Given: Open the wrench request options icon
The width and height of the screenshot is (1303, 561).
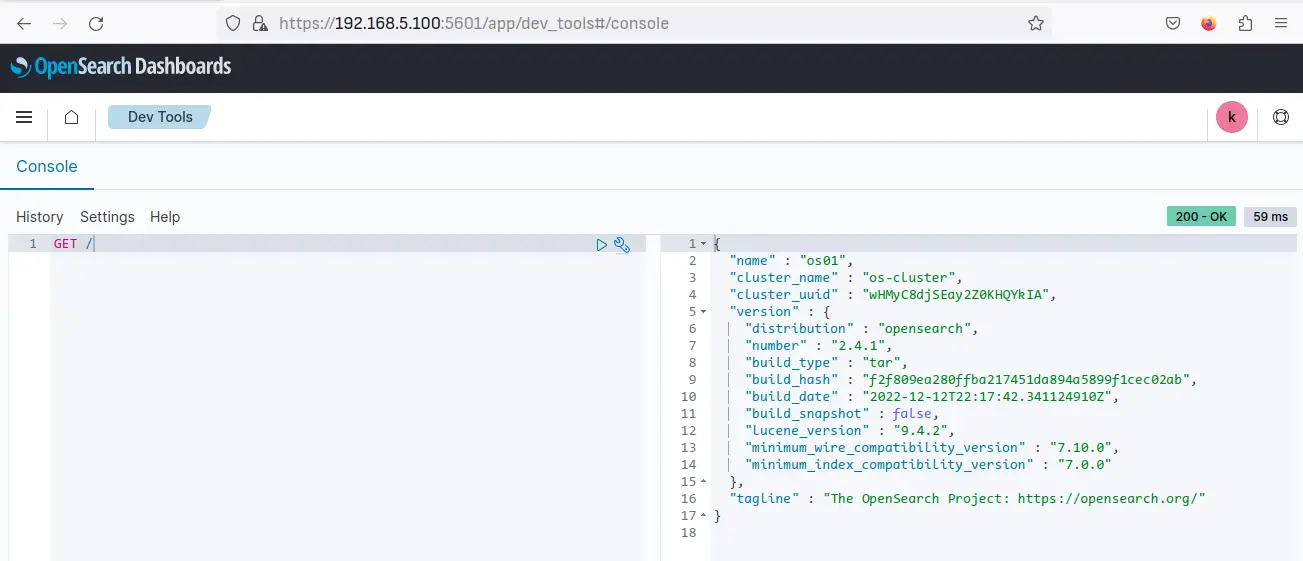Looking at the screenshot, I should (622, 244).
